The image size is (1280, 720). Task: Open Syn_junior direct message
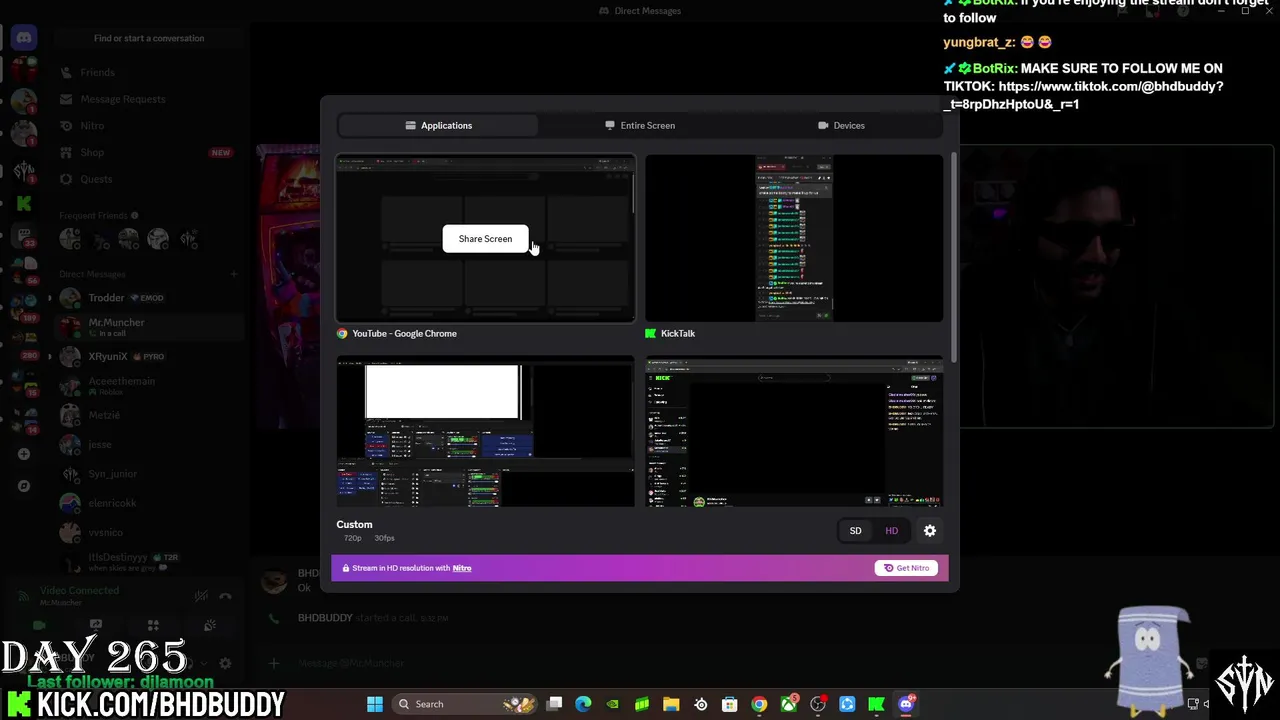pos(150,474)
